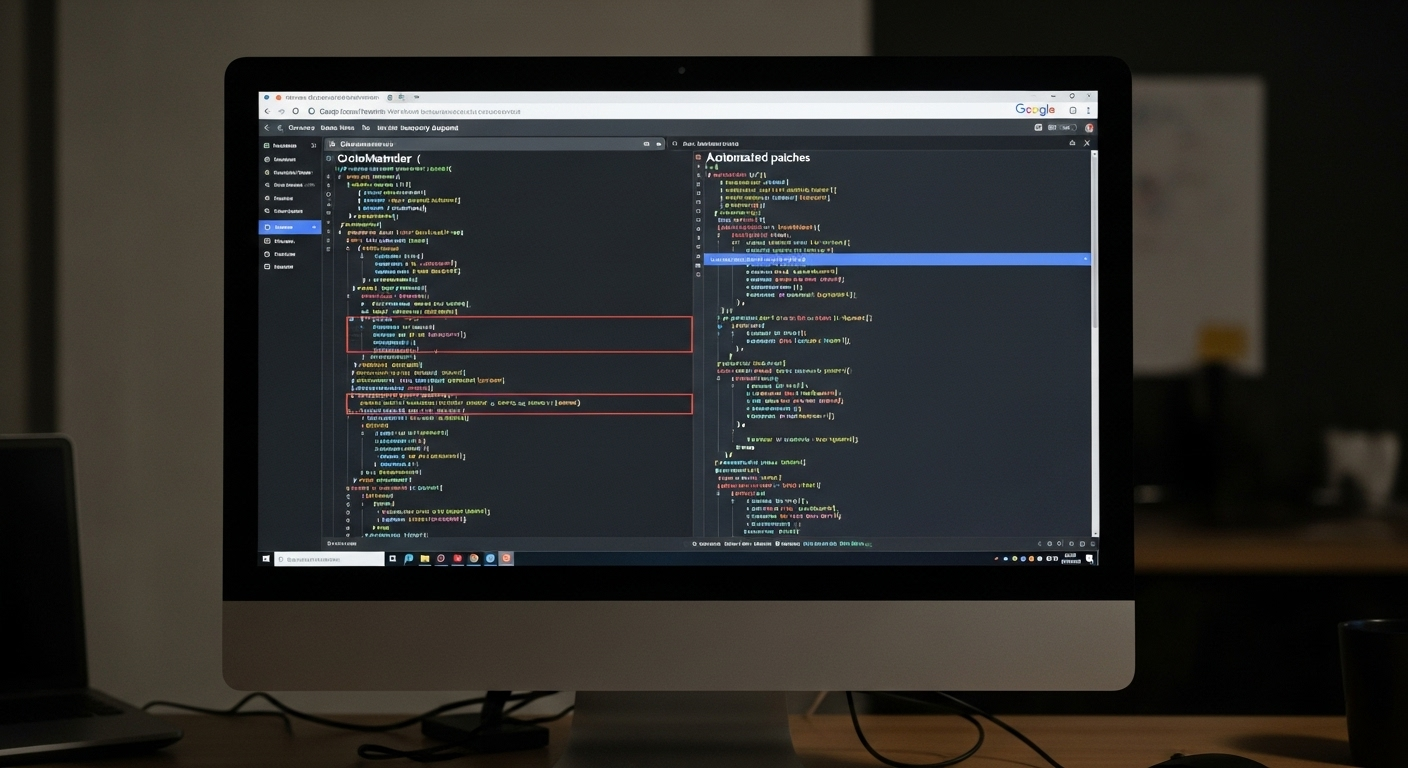Expand the blue highlighted sidebar item arrow

[314, 227]
